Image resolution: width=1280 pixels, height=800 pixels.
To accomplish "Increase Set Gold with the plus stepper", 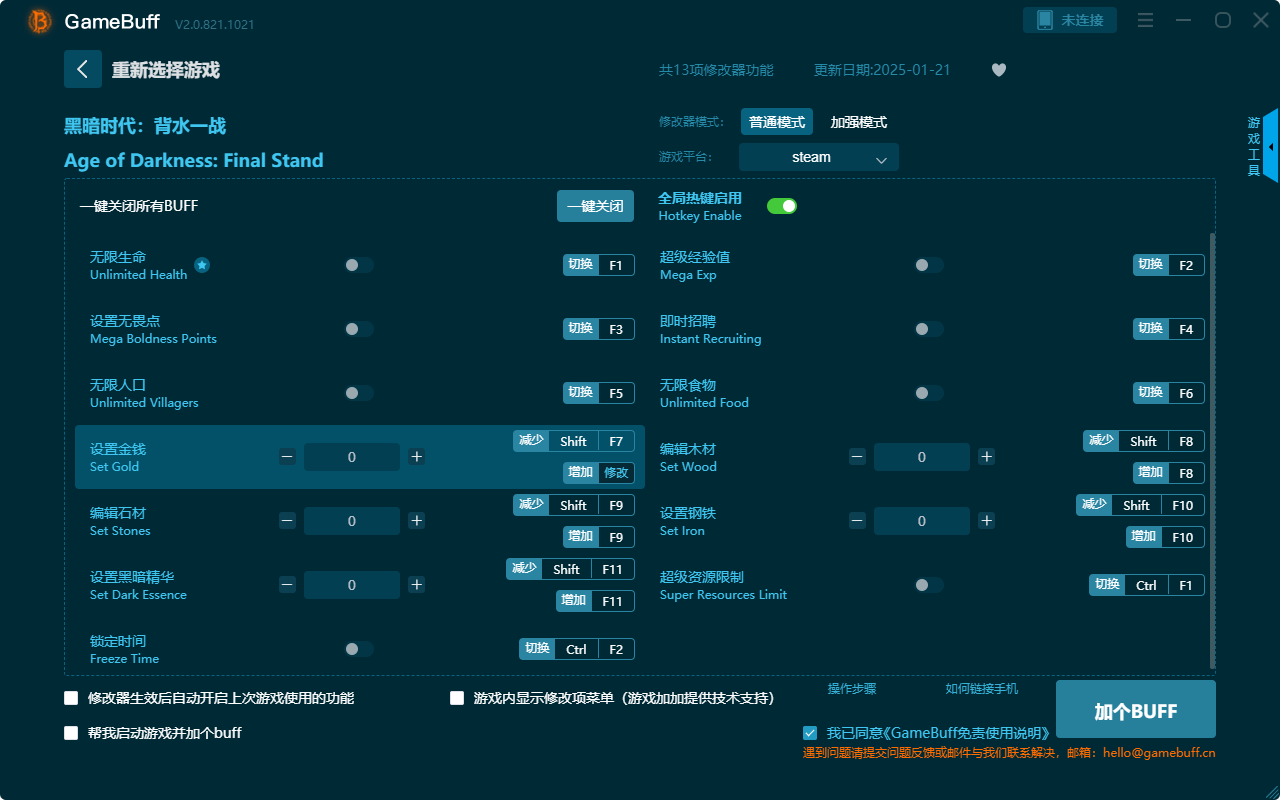I will pos(416,457).
